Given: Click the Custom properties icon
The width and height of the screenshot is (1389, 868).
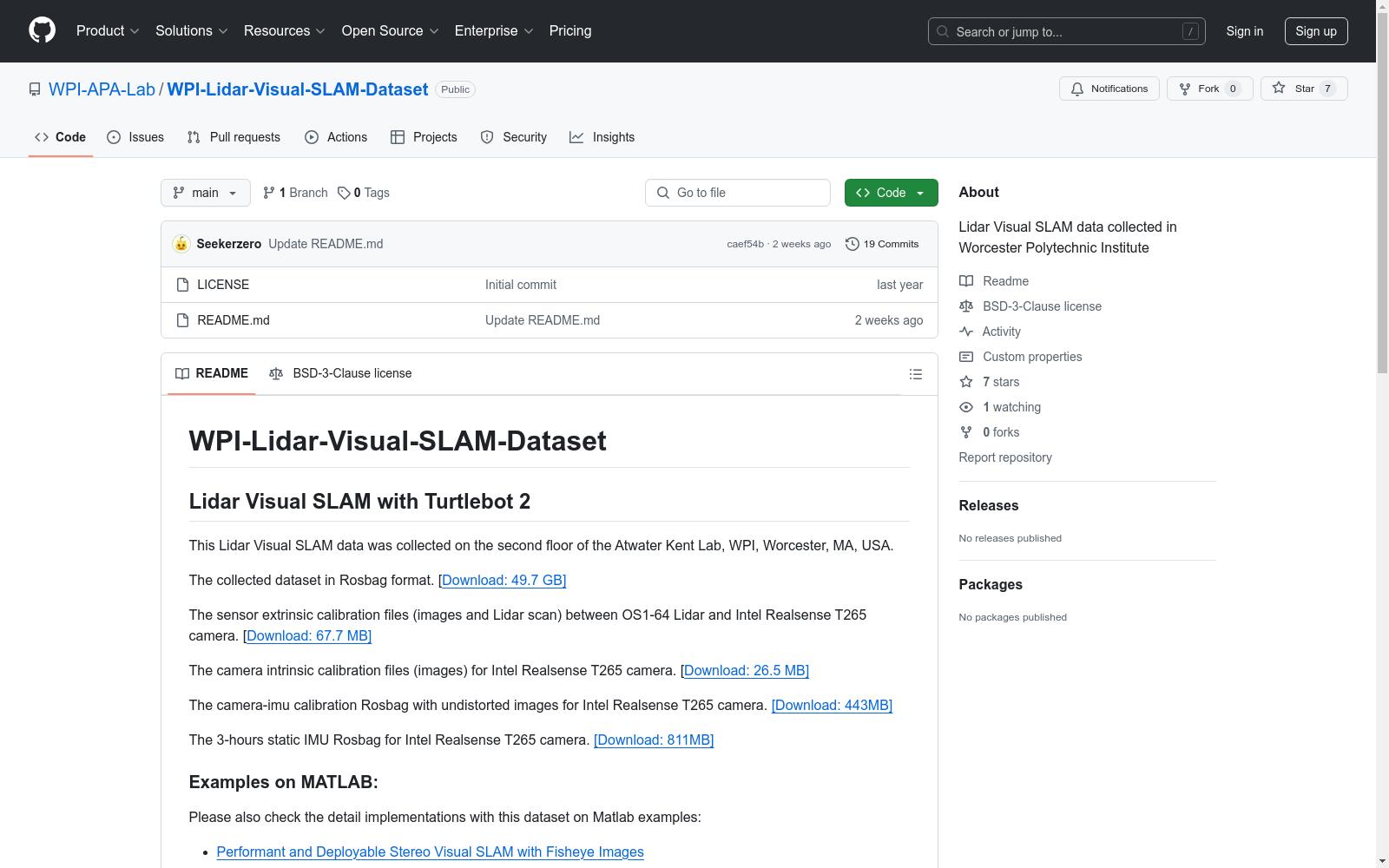Looking at the screenshot, I should [x=965, y=356].
